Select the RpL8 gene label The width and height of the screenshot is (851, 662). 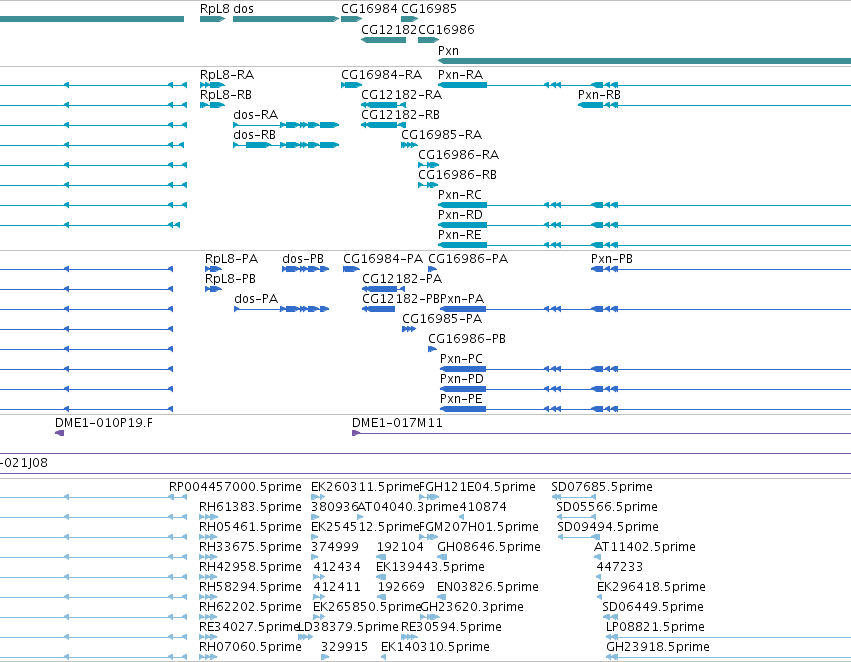click(x=214, y=9)
